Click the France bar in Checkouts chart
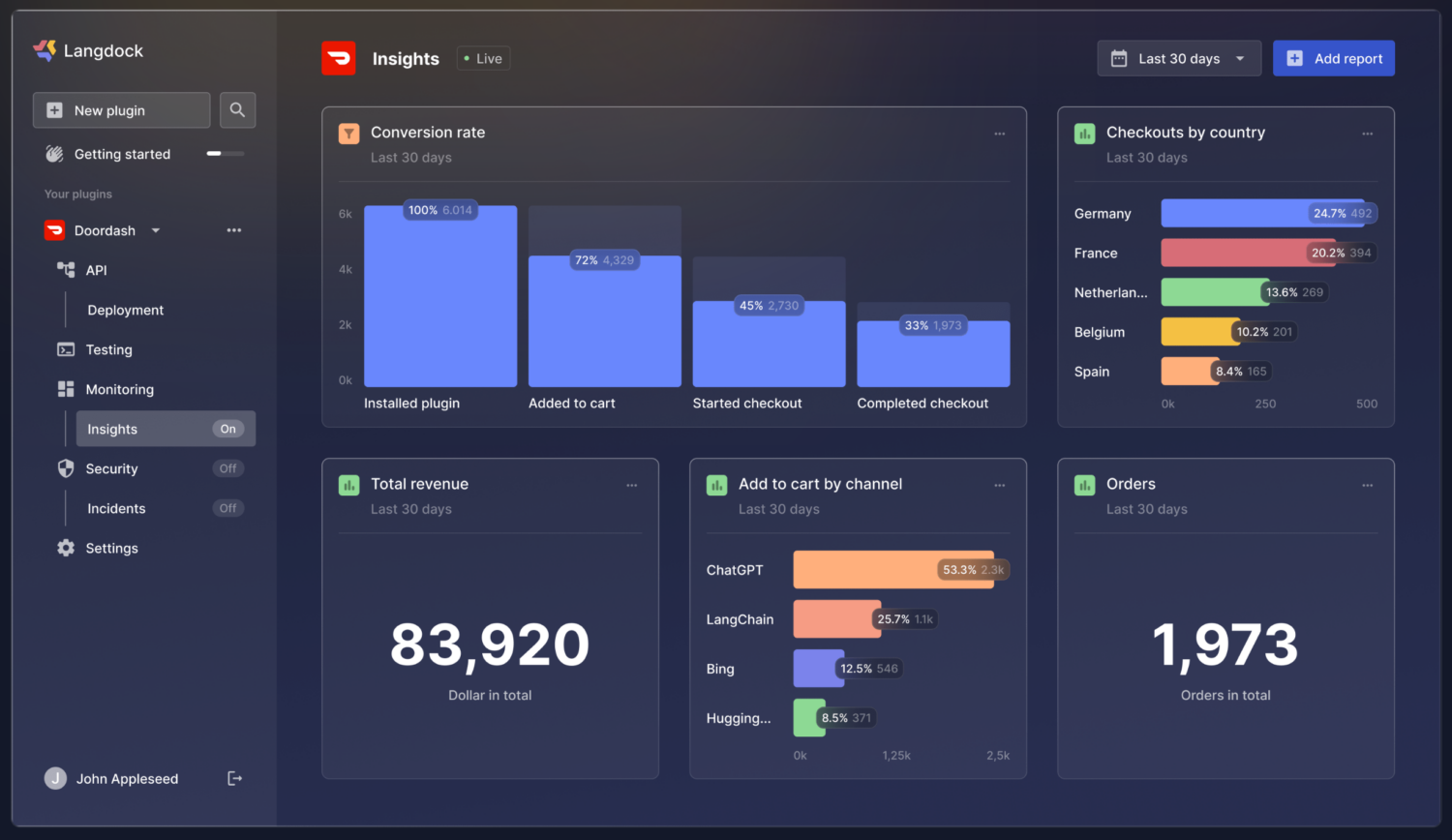 [x=1249, y=253]
